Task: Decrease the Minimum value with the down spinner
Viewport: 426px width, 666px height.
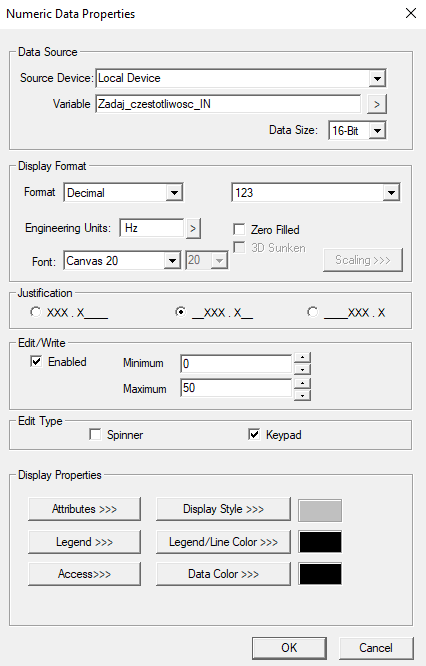Action: pos(302,369)
